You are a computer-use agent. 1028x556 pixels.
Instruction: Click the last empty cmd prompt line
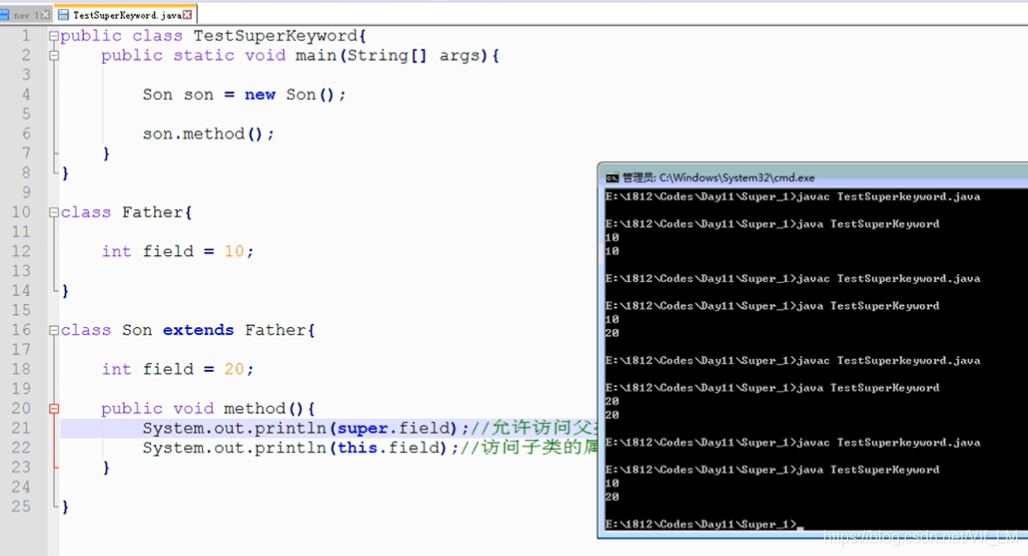(703, 524)
